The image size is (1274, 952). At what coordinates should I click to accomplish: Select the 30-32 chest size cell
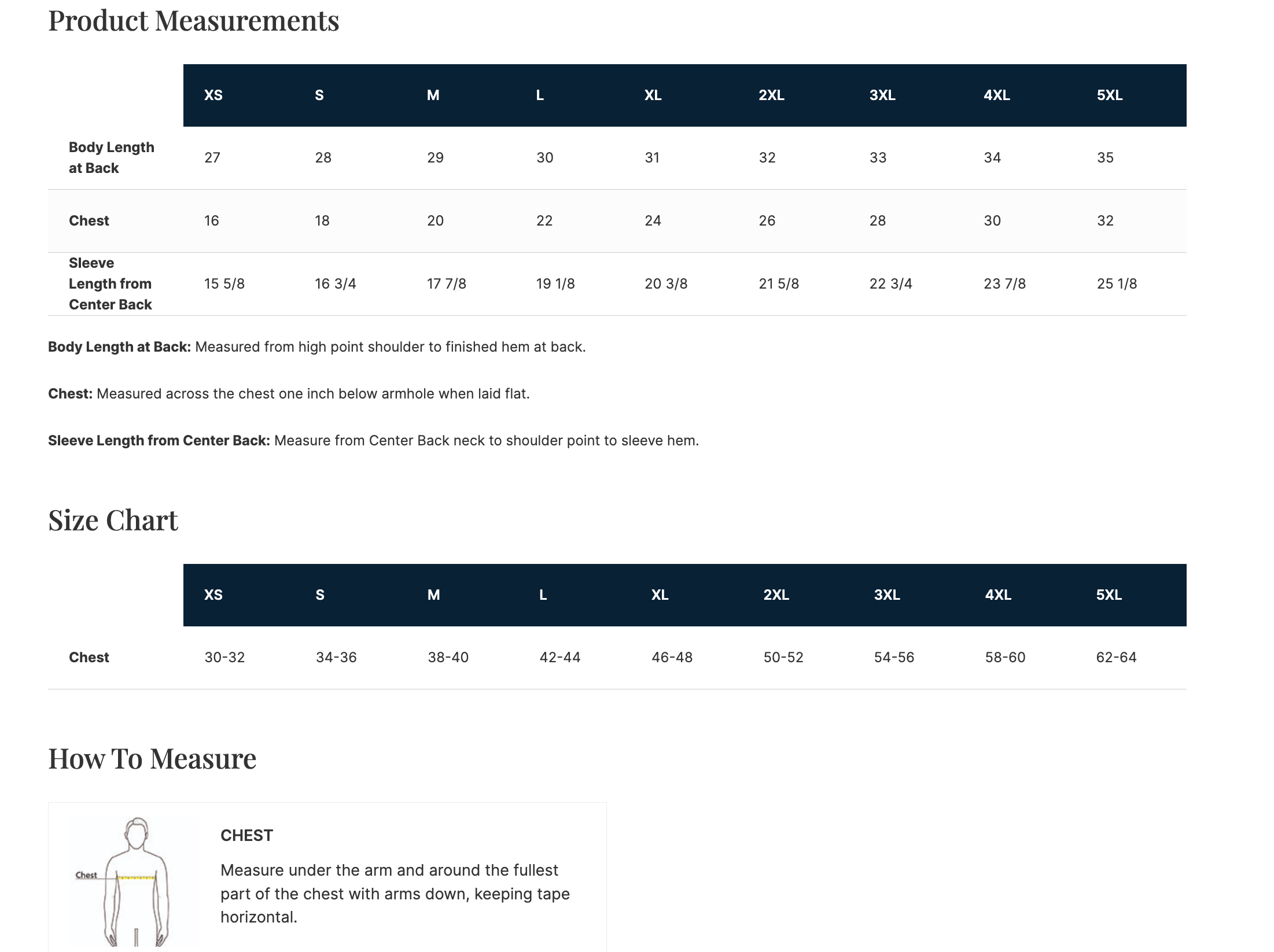pos(224,658)
